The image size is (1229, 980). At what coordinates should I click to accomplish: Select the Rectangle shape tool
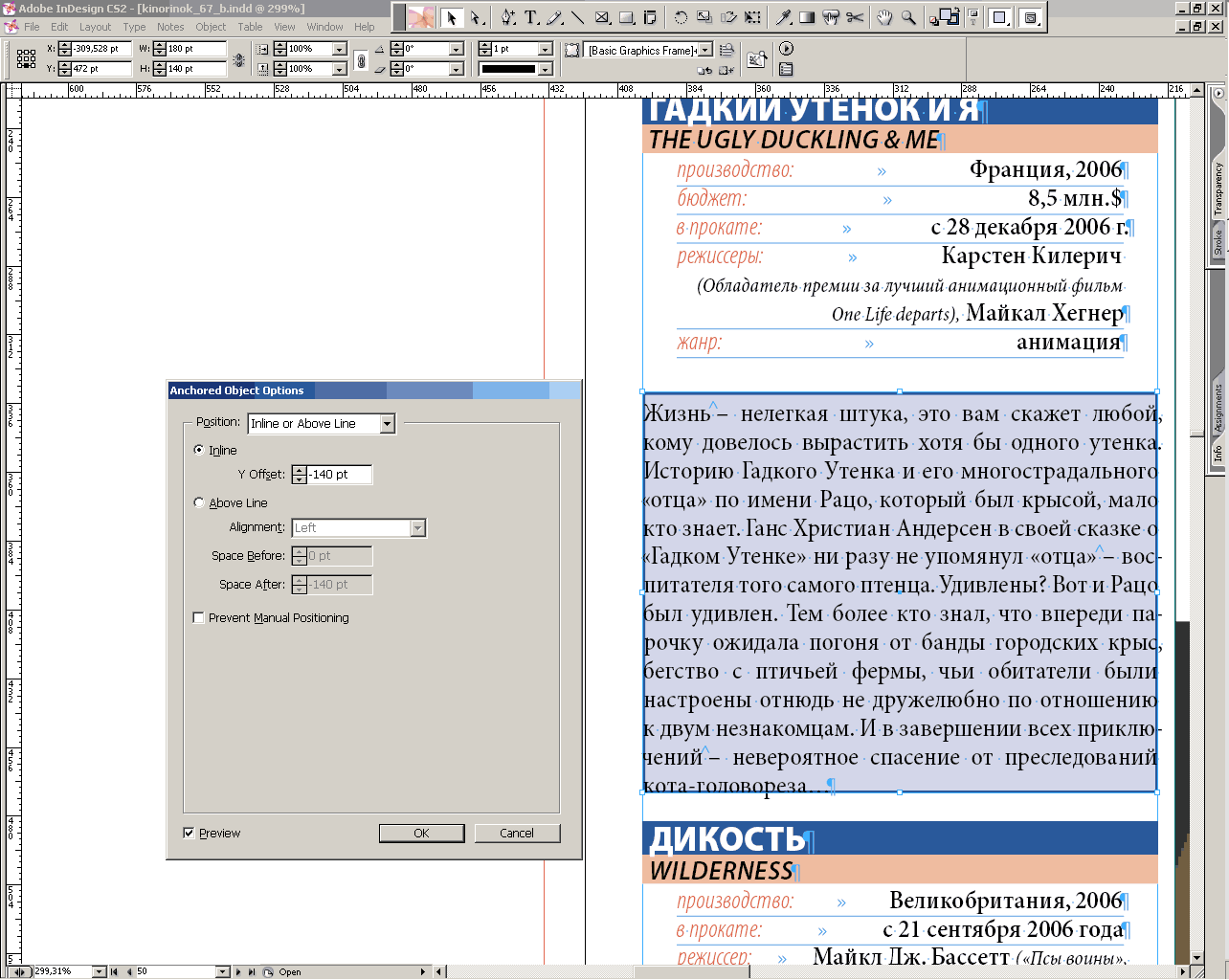tap(627, 17)
